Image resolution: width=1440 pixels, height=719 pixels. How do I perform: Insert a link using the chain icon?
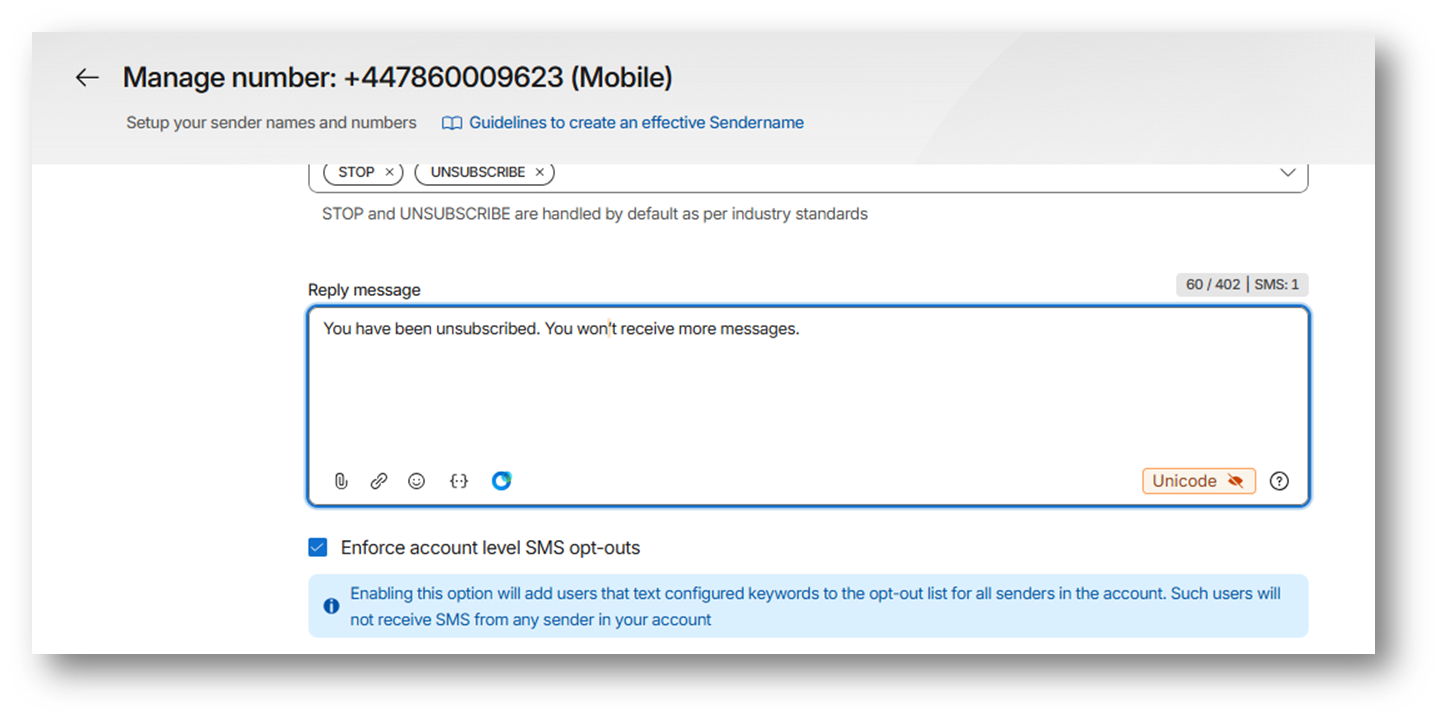pyautogui.click(x=379, y=481)
